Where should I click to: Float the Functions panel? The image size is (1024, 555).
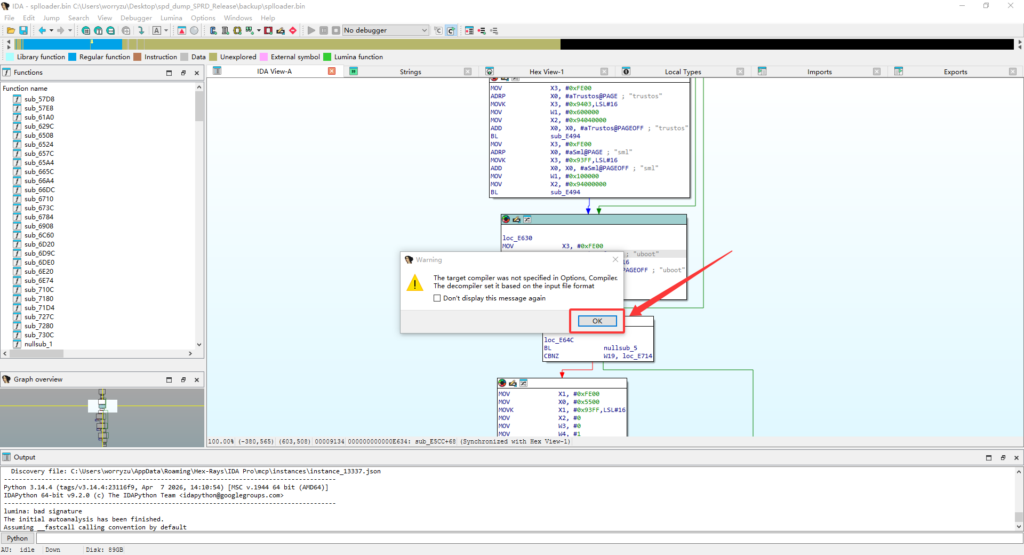coord(183,72)
